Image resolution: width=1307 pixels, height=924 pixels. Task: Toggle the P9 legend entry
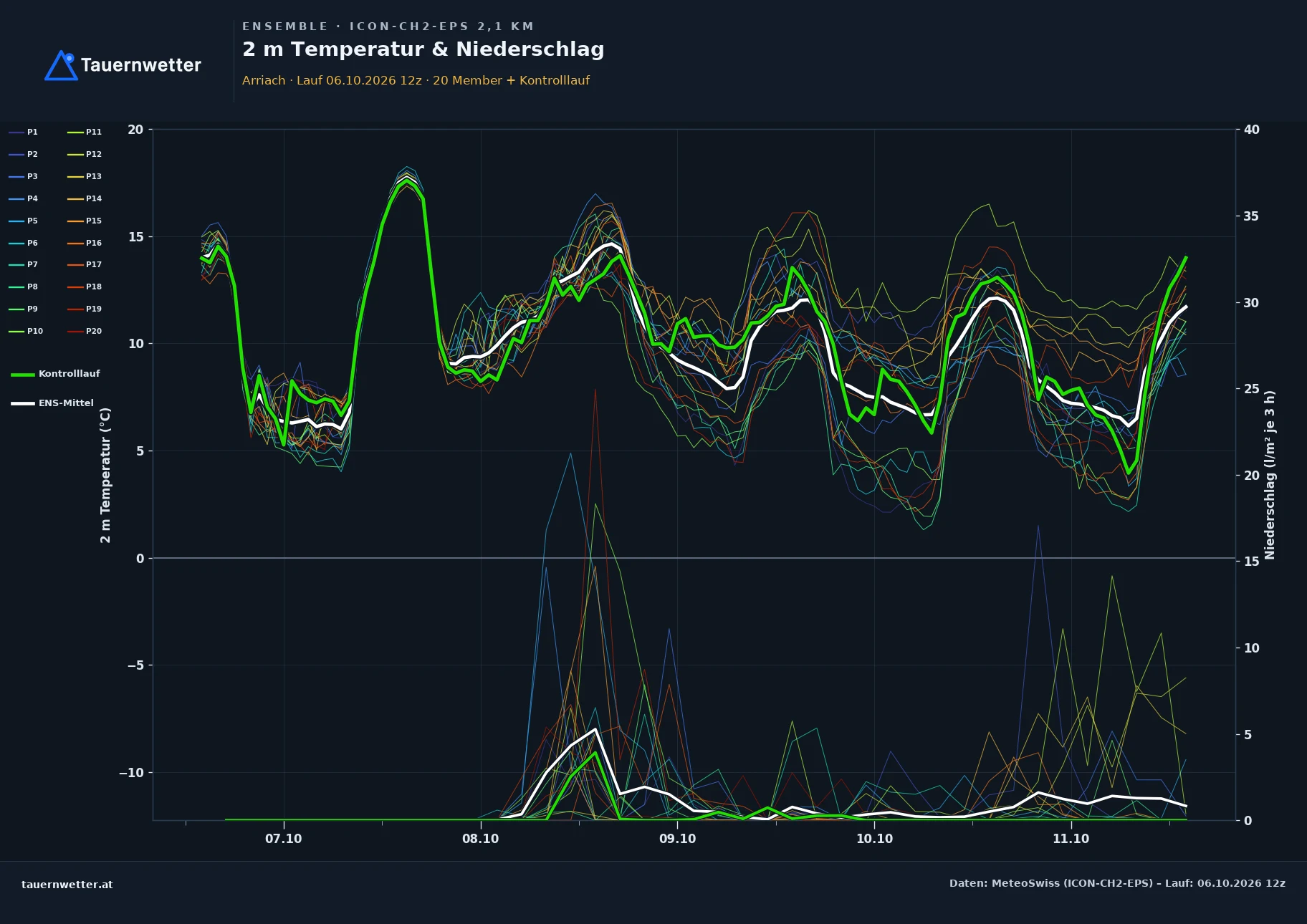(x=23, y=309)
